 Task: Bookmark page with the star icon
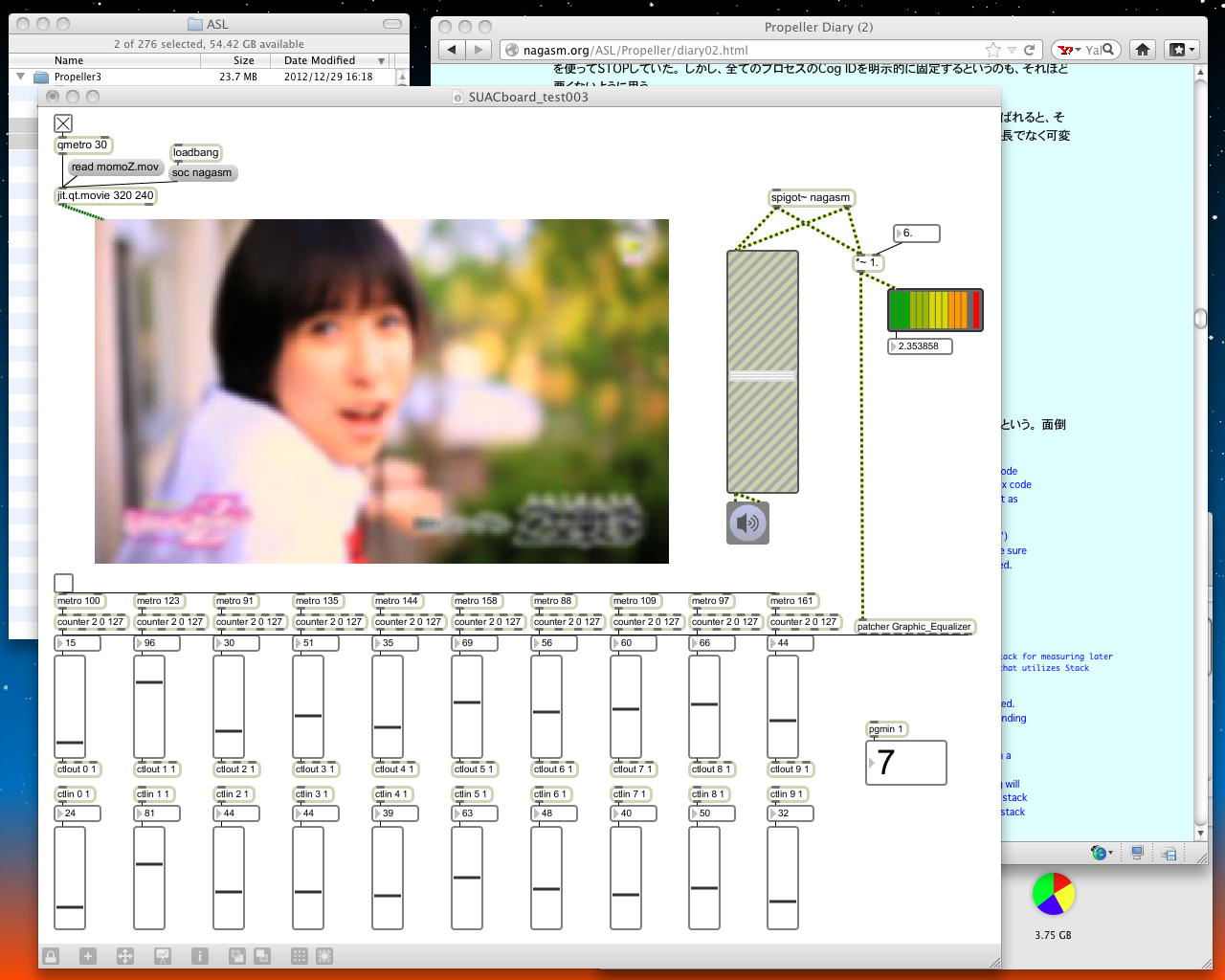[x=993, y=50]
